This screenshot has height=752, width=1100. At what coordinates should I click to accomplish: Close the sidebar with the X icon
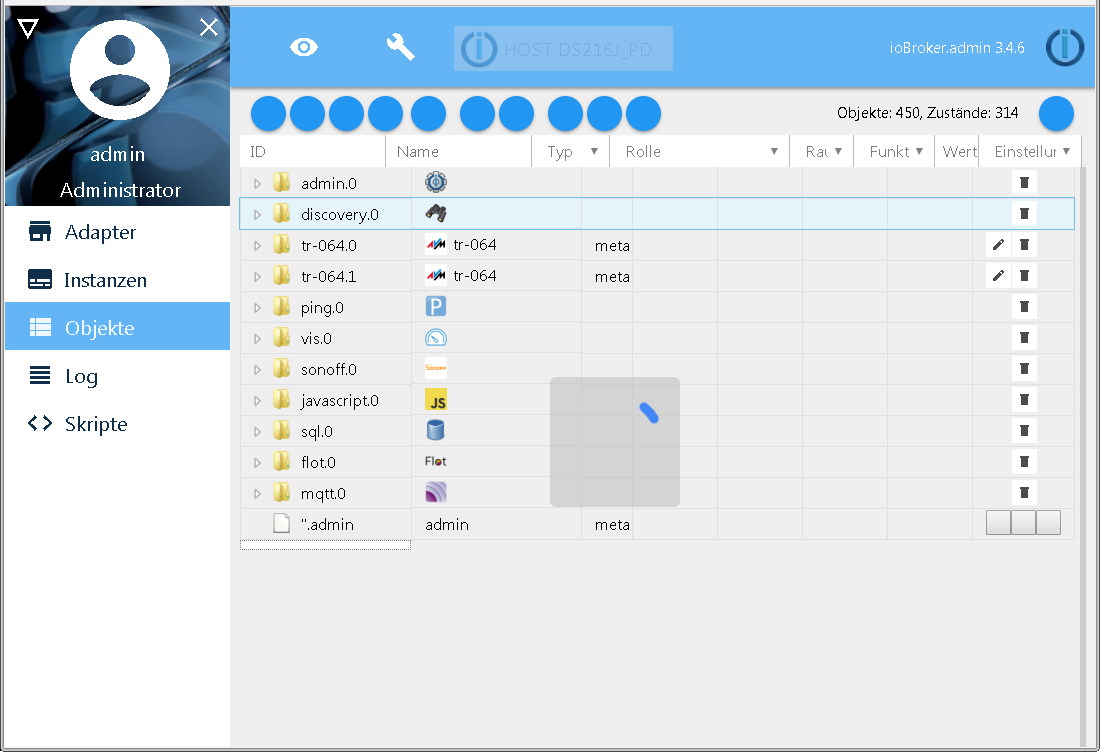(x=209, y=27)
